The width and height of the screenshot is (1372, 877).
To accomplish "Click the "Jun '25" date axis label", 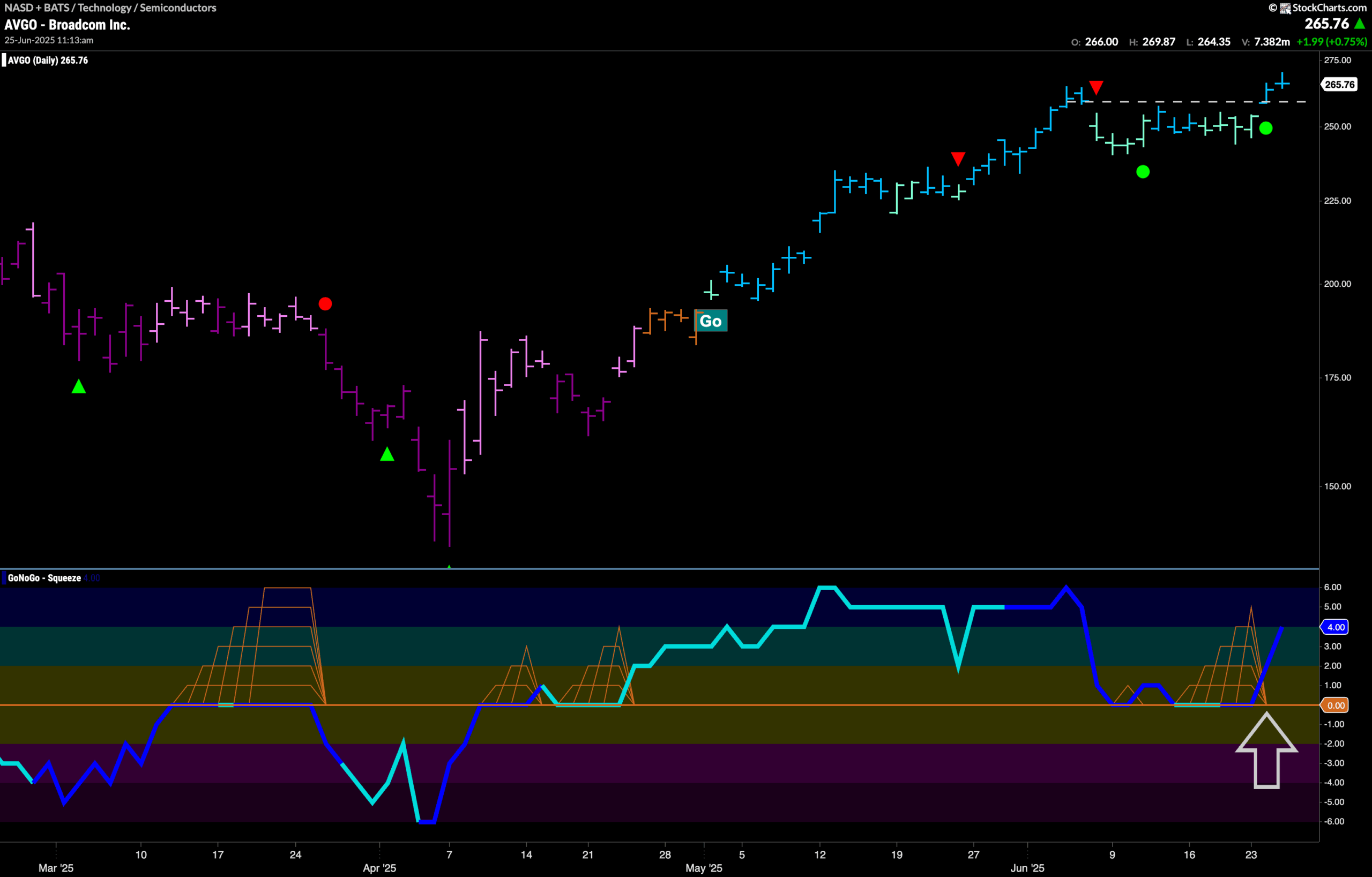I will [x=1027, y=868].
